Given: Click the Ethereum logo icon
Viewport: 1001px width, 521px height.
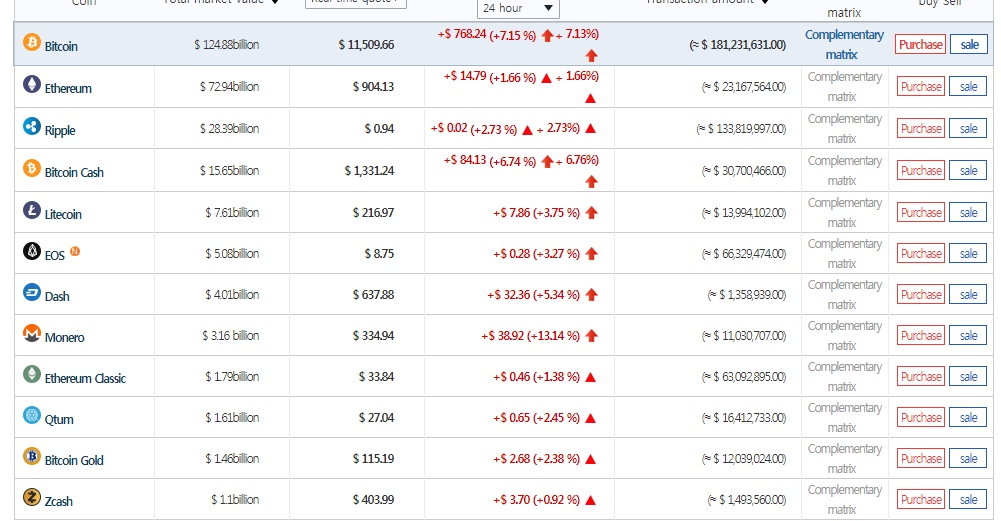Looking at the screenshot, I should (x=32, y=86).
